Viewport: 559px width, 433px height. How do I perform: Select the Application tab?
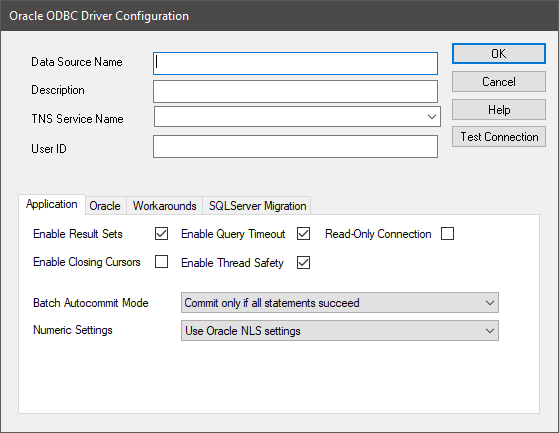click(52, 204)
